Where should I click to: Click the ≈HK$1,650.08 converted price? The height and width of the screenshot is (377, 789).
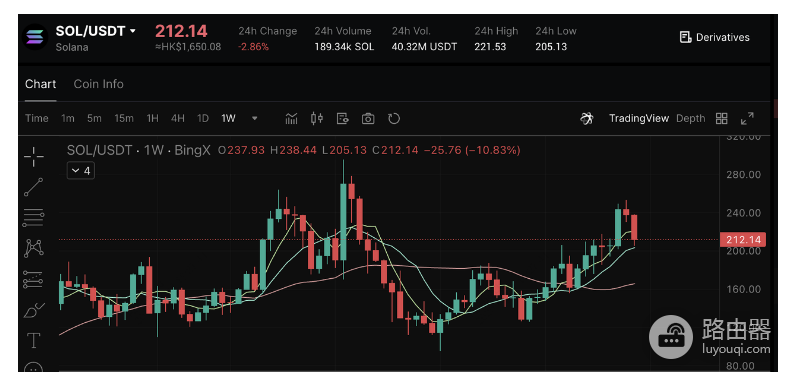click(188, 47)
